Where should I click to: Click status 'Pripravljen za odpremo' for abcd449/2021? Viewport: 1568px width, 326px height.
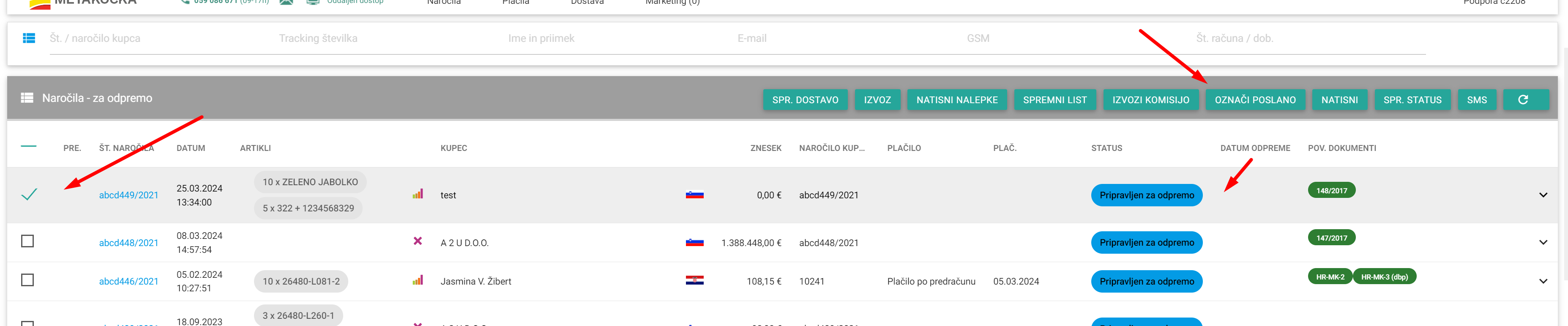tap(1147, 196)
